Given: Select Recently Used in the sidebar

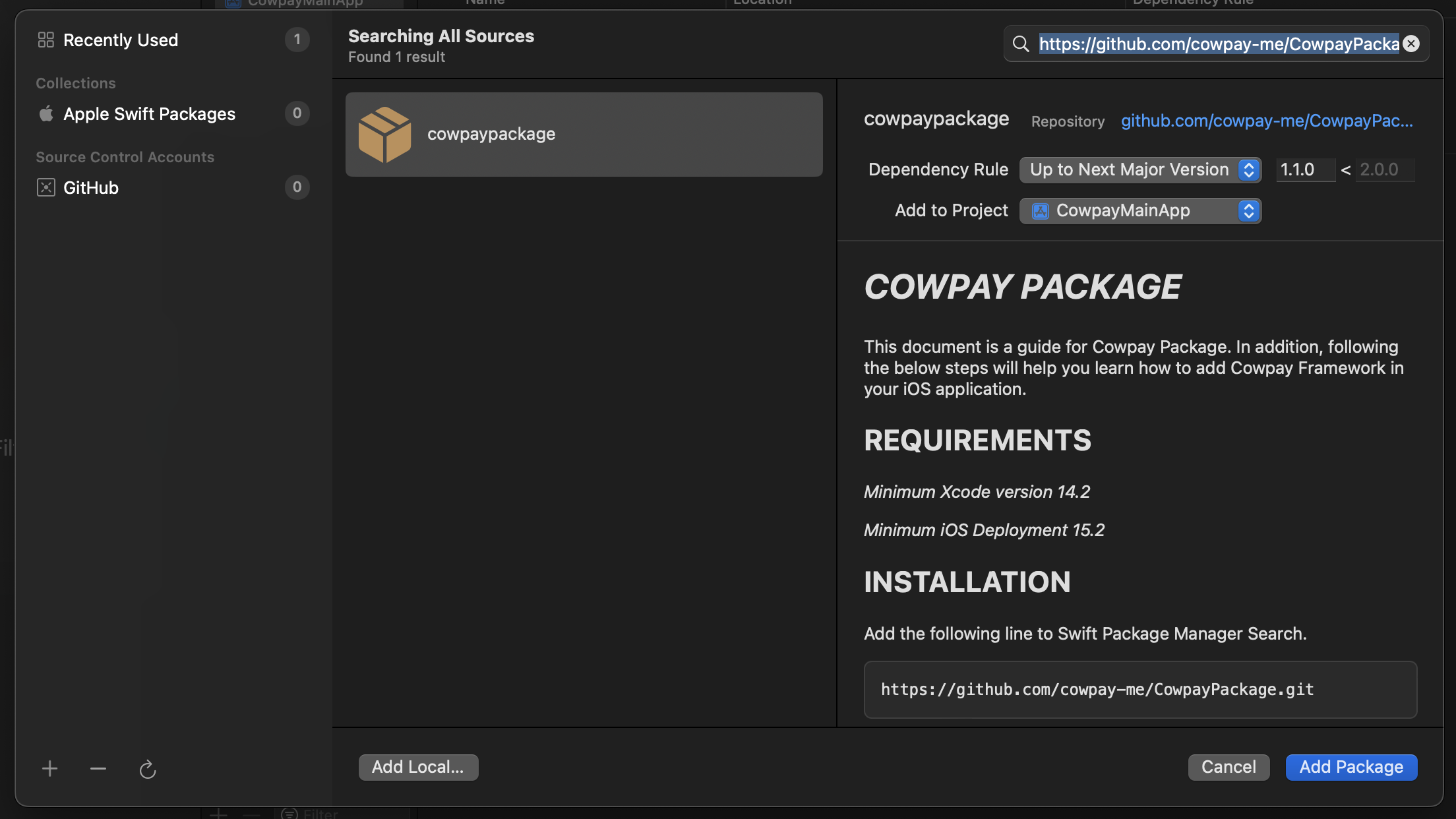Looking at the screenshot, I should pyautogui.click(x=121, y=40).
